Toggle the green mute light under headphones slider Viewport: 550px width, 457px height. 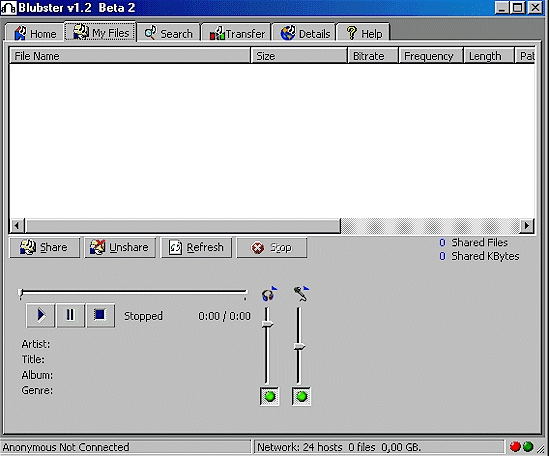270,397
